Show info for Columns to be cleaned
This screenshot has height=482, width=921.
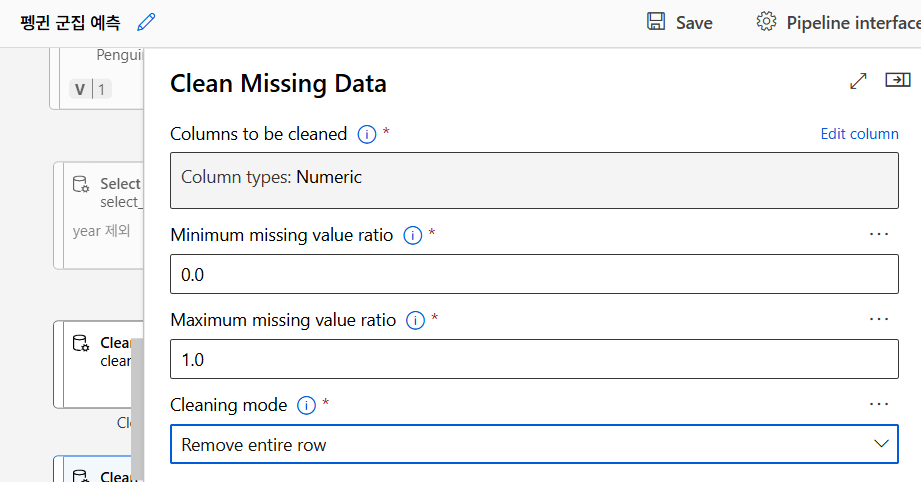point(367,134)
